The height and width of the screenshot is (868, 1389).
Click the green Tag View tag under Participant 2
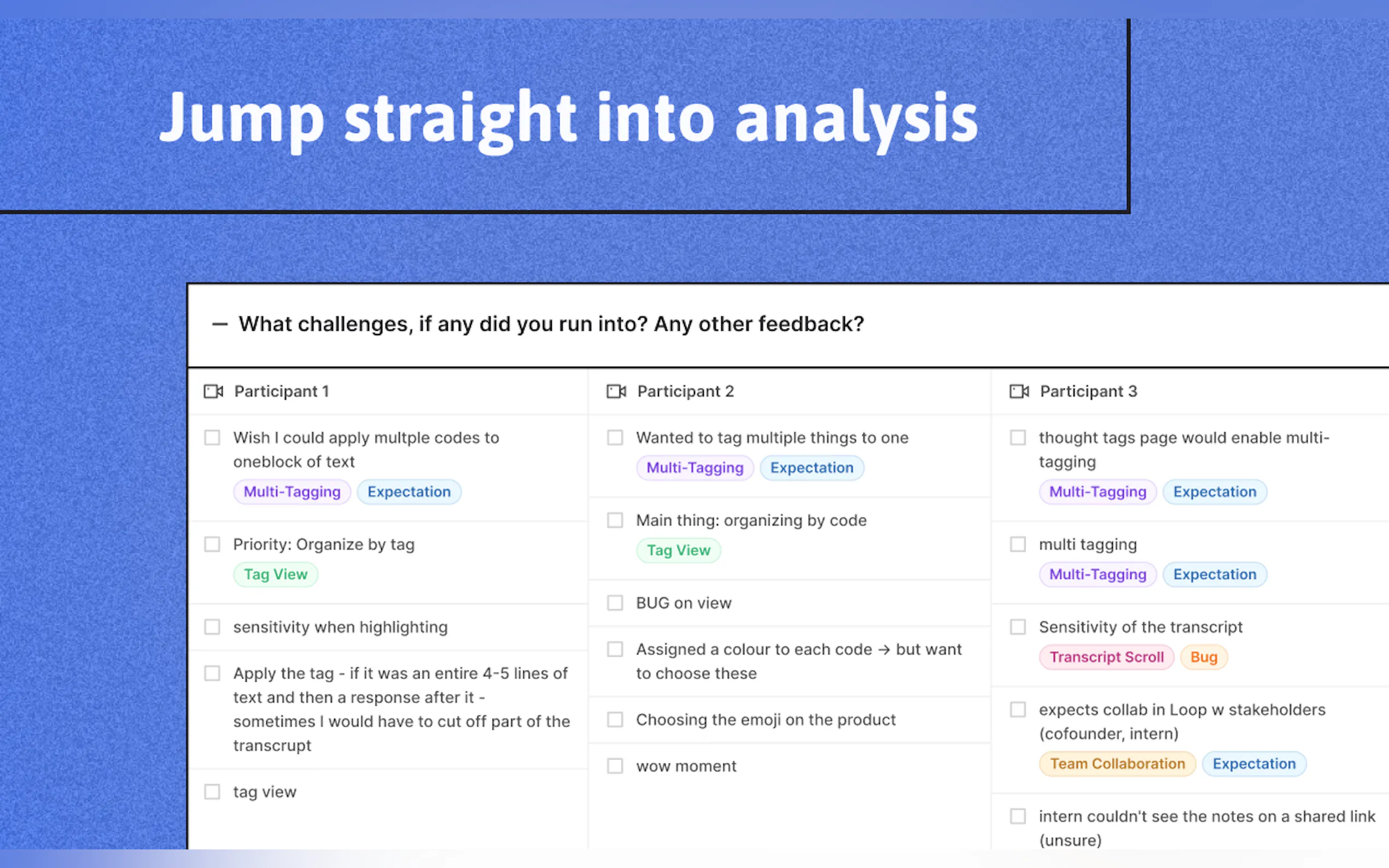(678, 550)
